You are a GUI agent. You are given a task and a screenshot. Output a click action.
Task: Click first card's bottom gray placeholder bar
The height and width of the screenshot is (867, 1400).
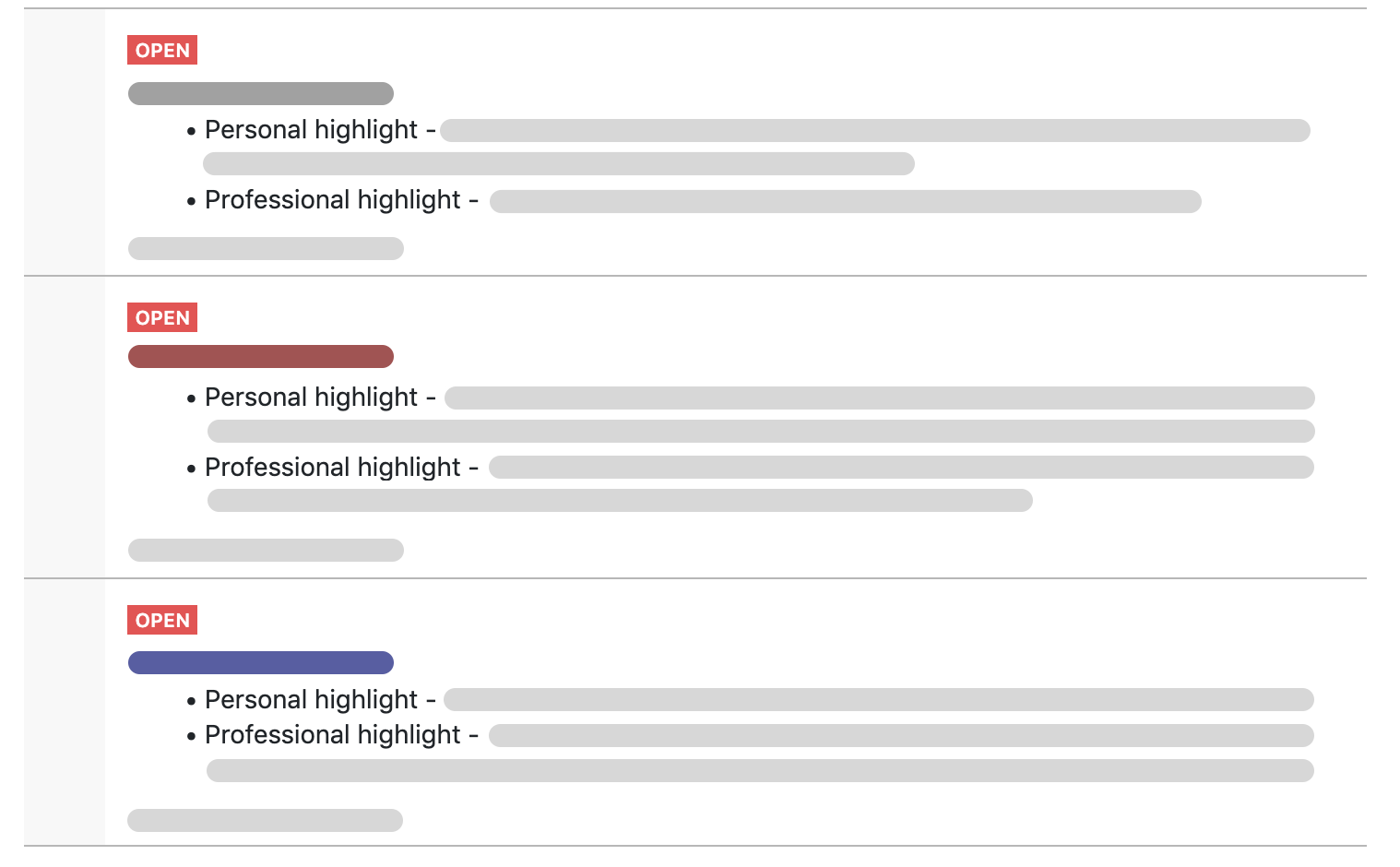266,248
